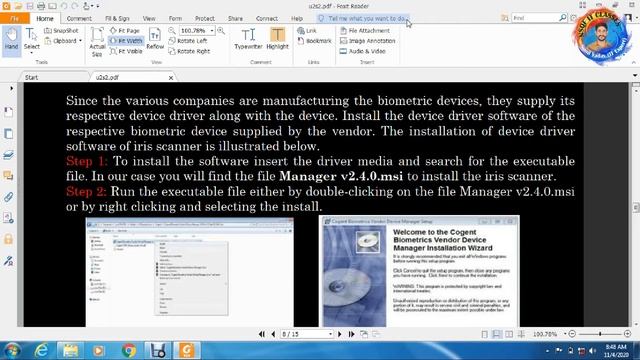Open advanced search folder icon beside Find

[505, 18]
